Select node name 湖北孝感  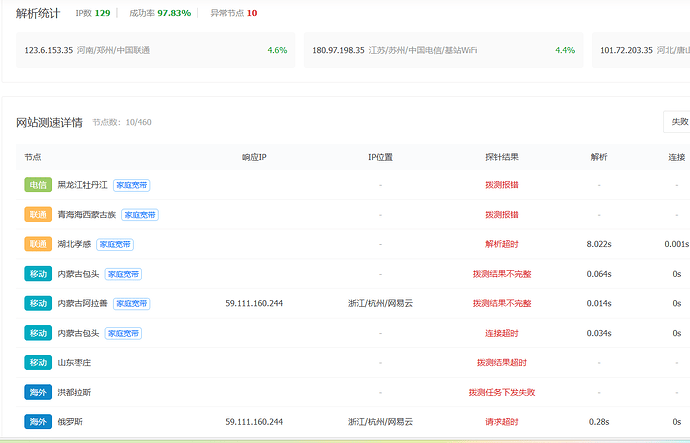[74, 244]
